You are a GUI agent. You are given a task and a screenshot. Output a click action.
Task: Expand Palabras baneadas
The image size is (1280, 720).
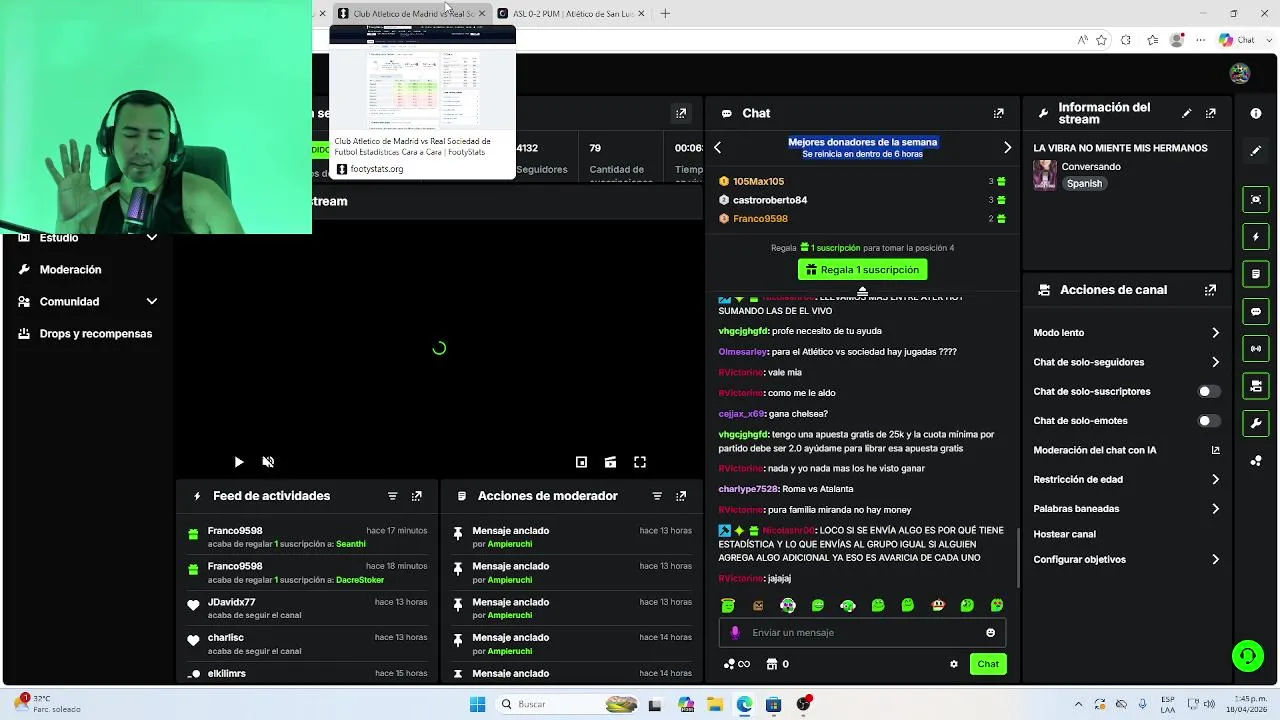(1127, 509)
